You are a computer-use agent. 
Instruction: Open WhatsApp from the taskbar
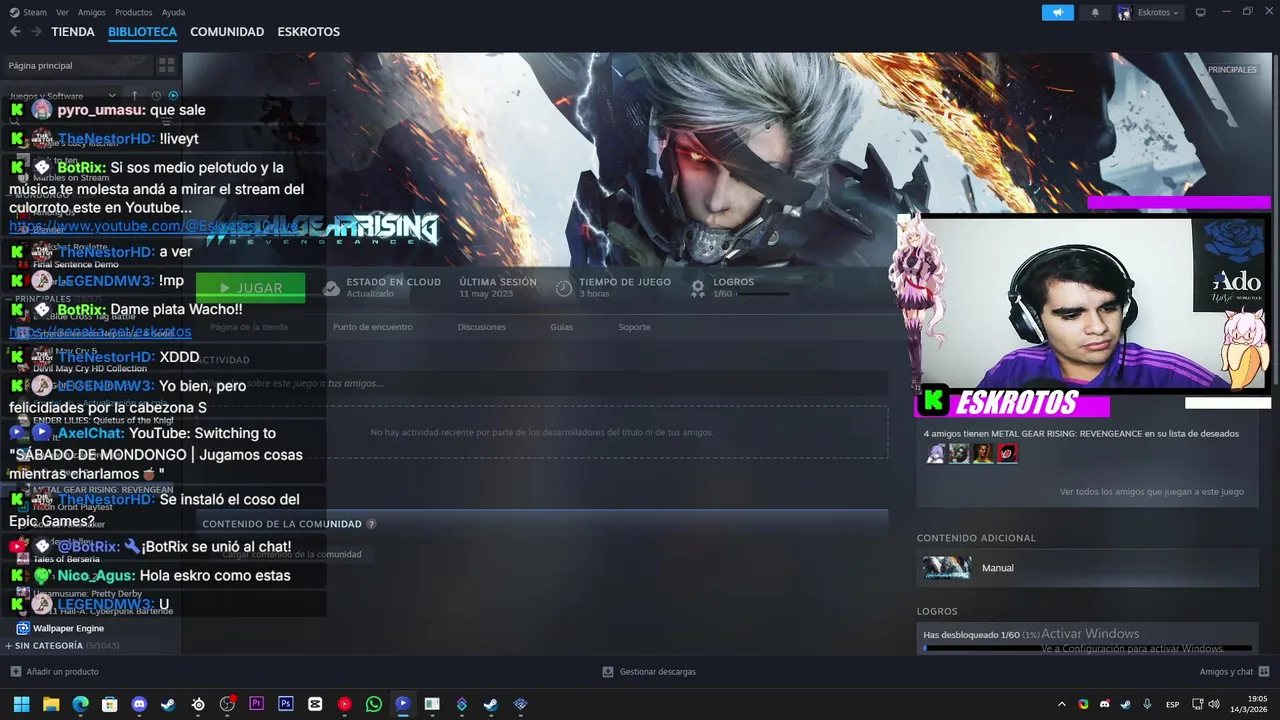click(374, 704)
